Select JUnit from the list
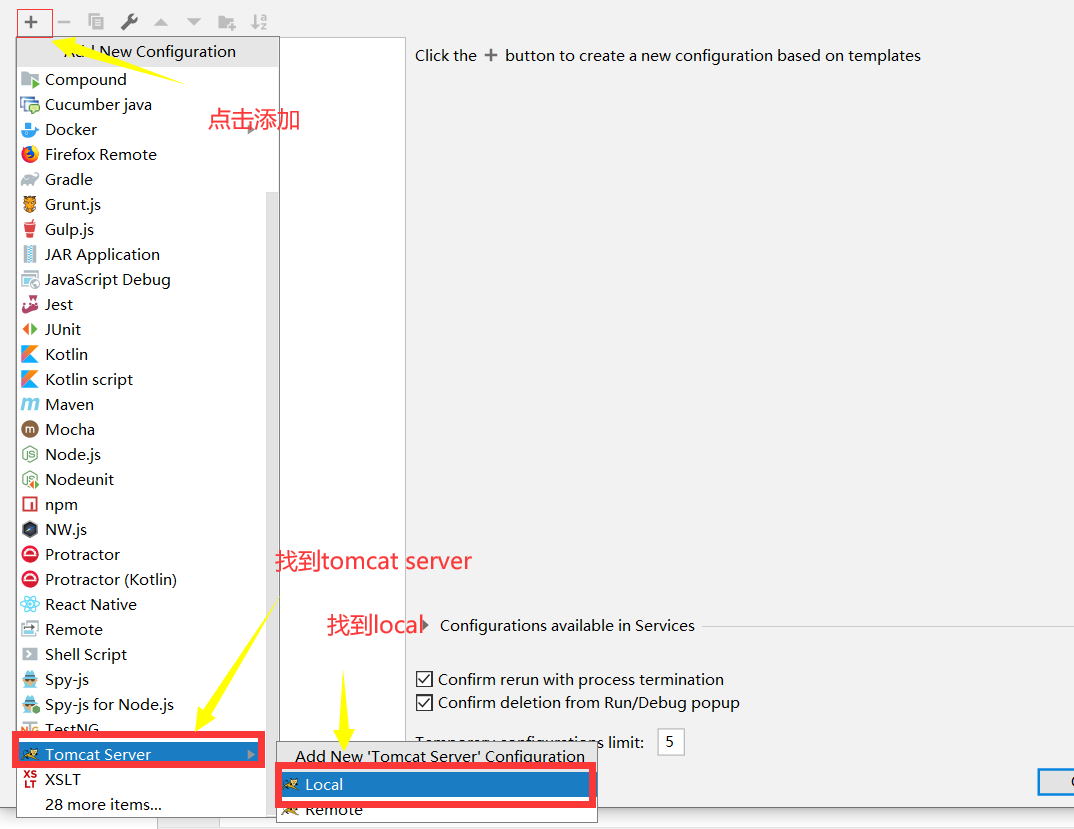 tap(142, 330)
